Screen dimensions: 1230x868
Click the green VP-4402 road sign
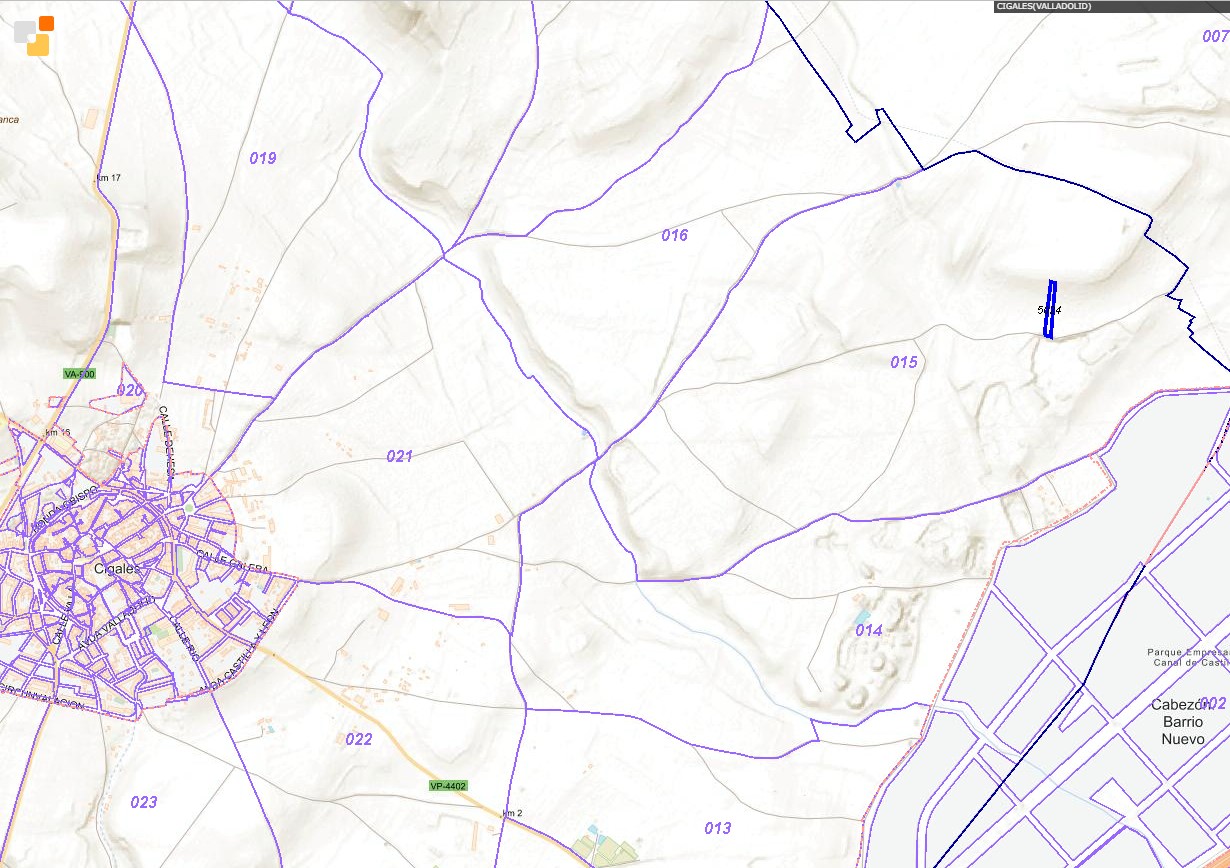[447, 786]
